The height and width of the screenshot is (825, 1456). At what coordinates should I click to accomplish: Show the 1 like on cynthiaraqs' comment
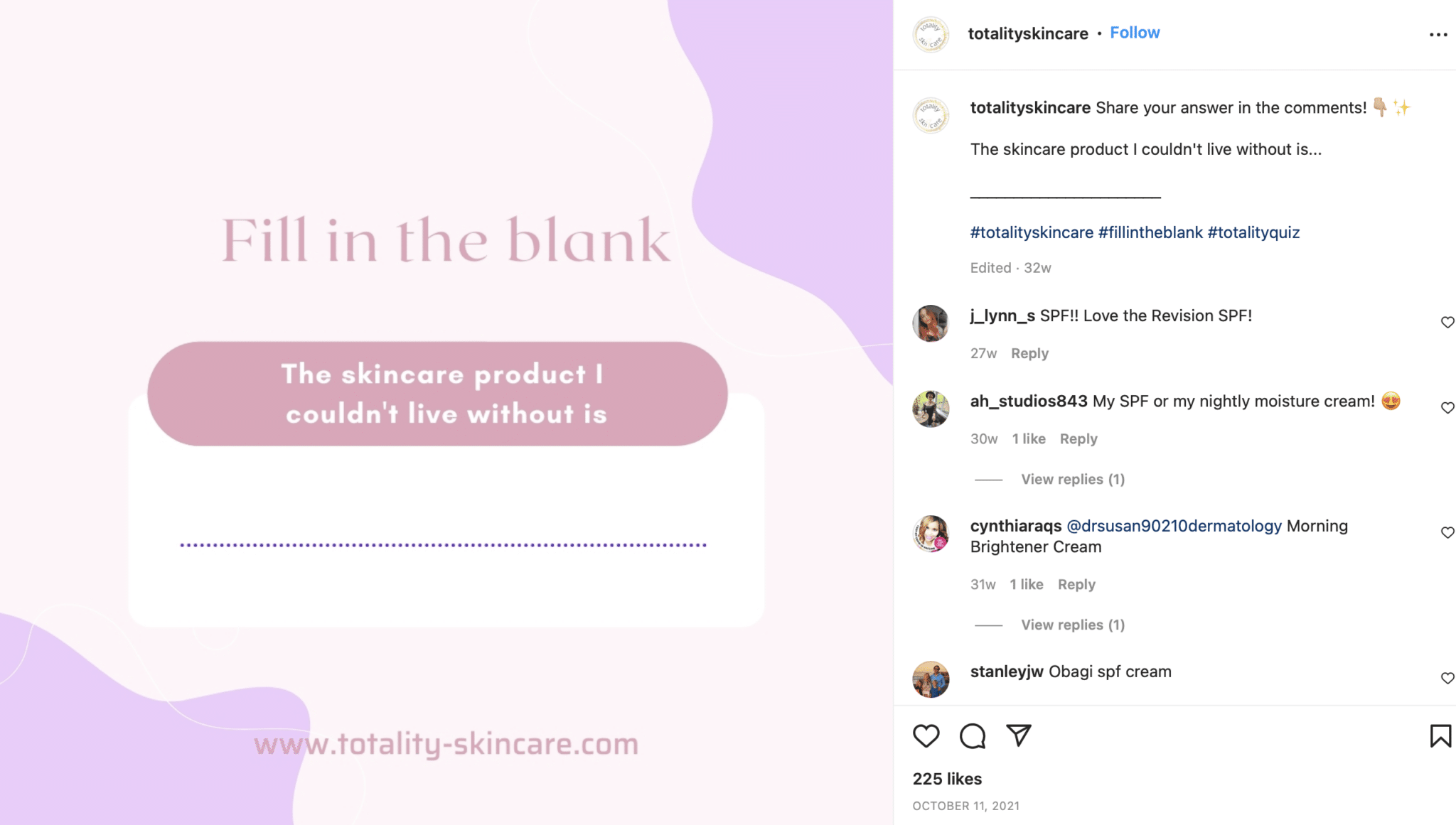[1026, 583]
